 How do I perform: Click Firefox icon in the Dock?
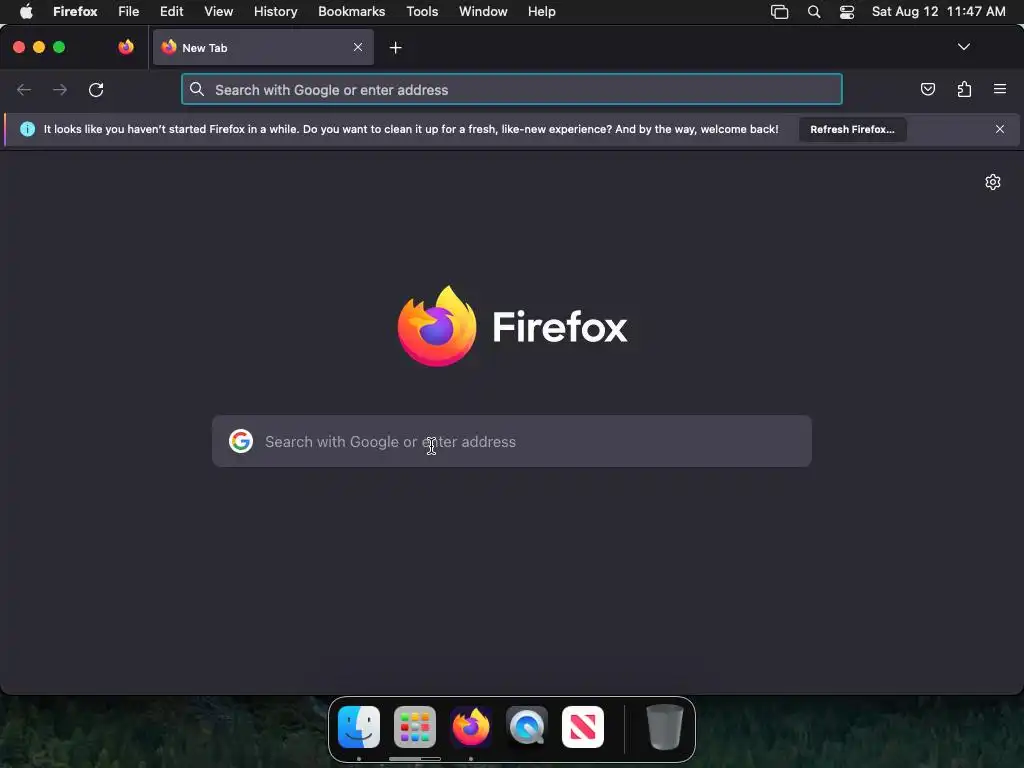(x=471, y=727)
